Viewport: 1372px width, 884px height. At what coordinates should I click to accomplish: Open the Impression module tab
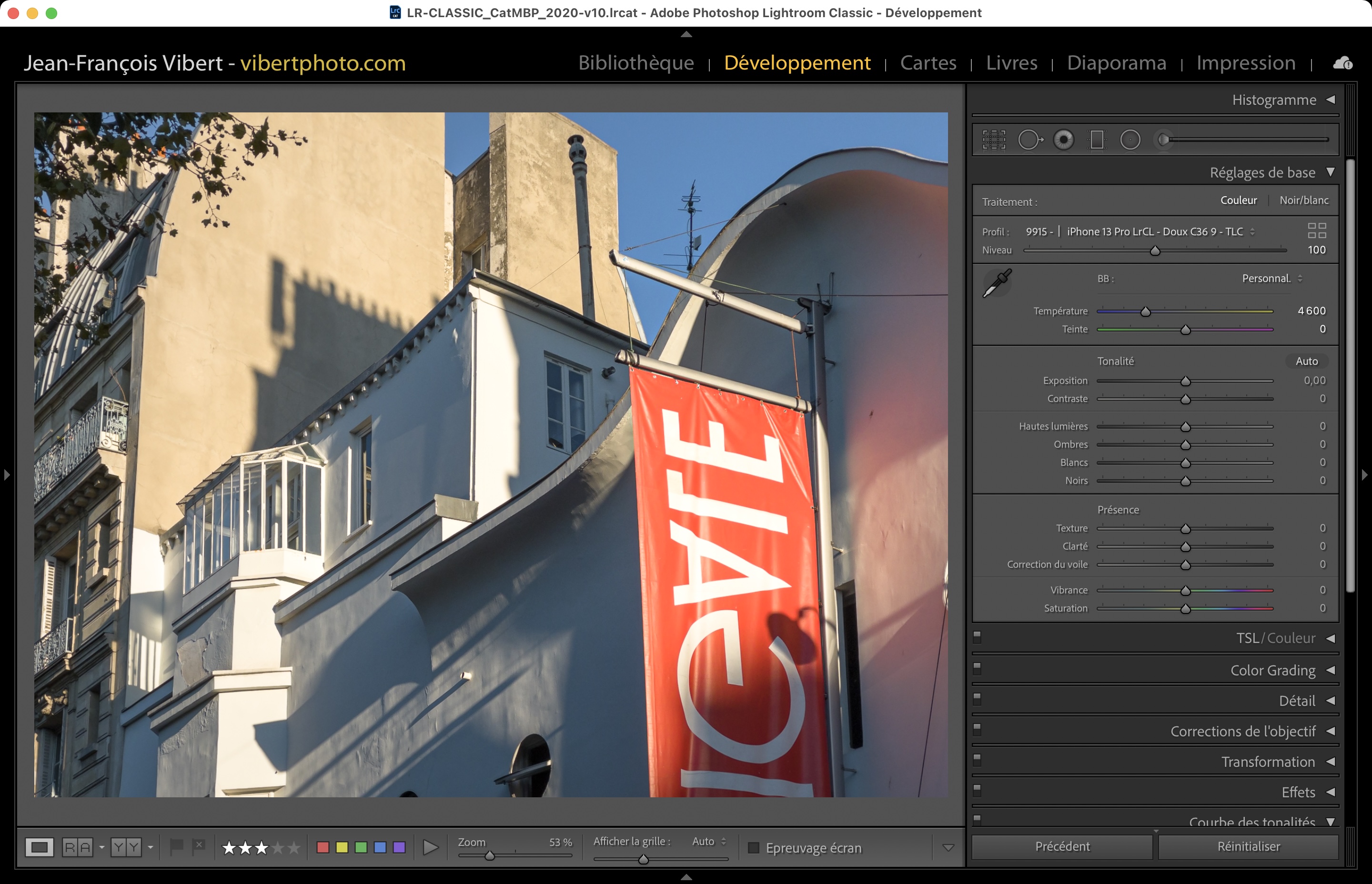click(x=1246, y=62)
